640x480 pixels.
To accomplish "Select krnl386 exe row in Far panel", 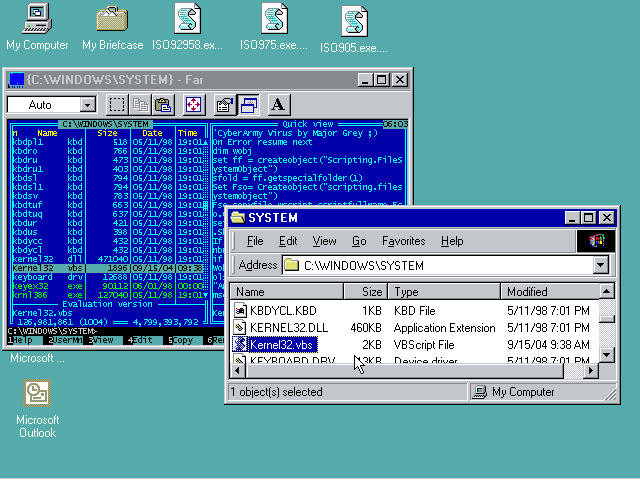I will pos(108,295).
